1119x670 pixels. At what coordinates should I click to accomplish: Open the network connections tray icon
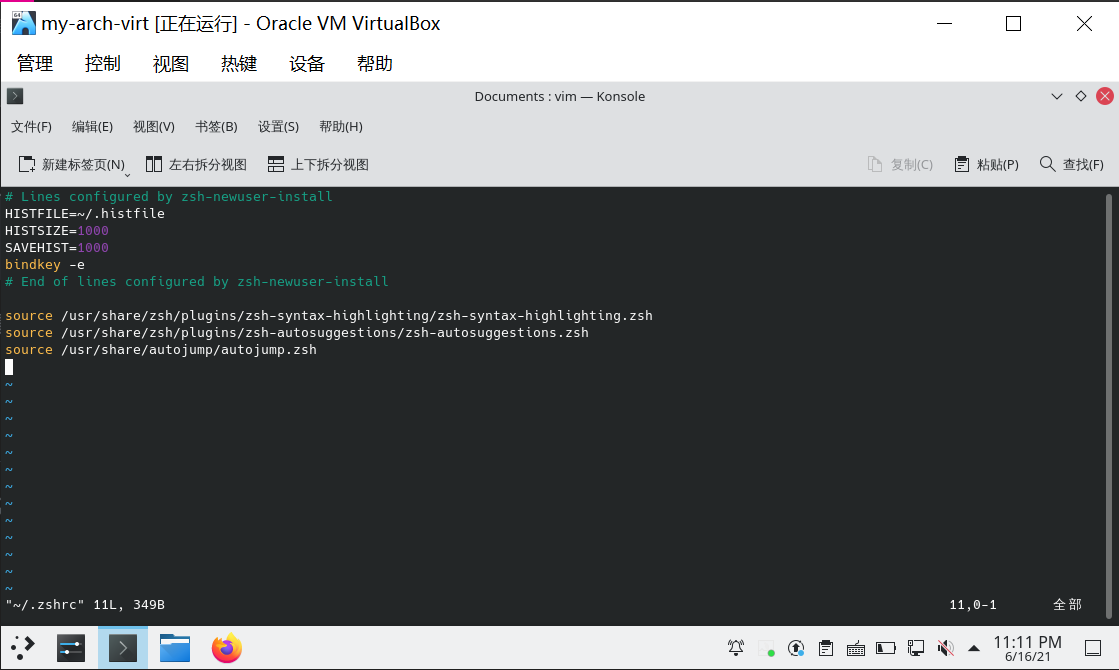[915, 648]
